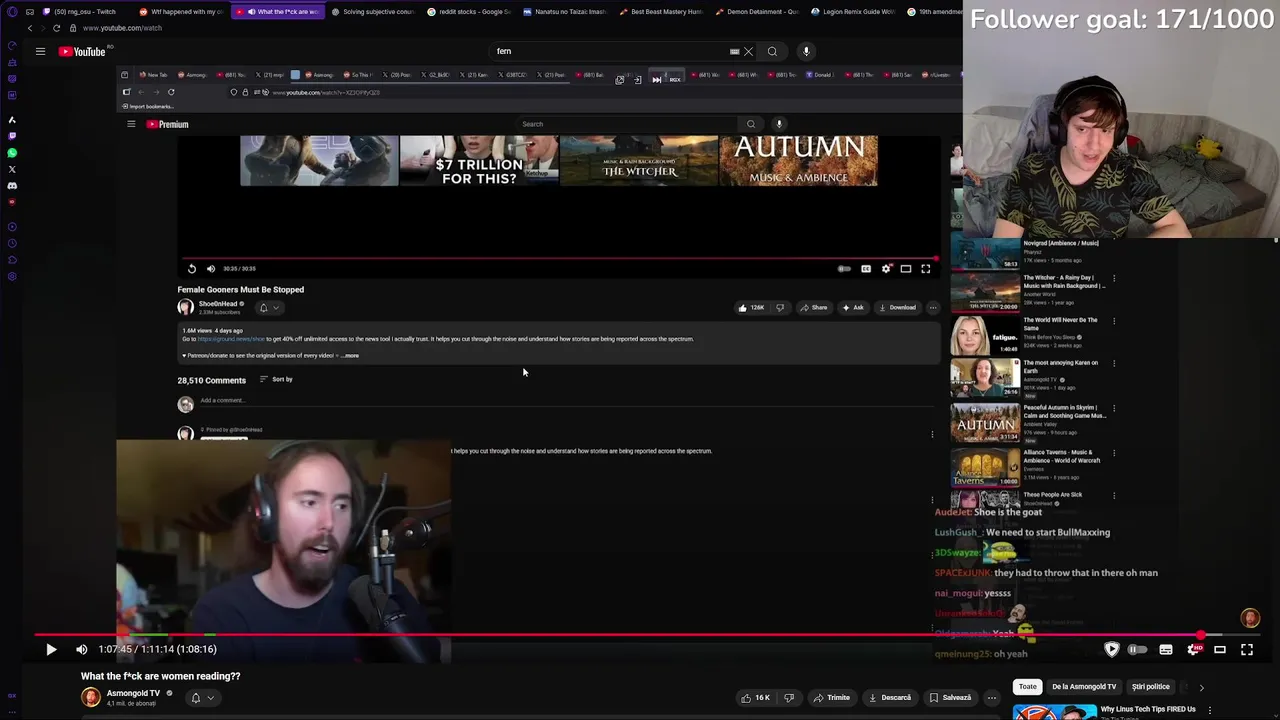Image resolution: width=1280 pixels, height=720 pixels.
Task: Like the Asmongold video (16 K)
Action: point(755,698)
